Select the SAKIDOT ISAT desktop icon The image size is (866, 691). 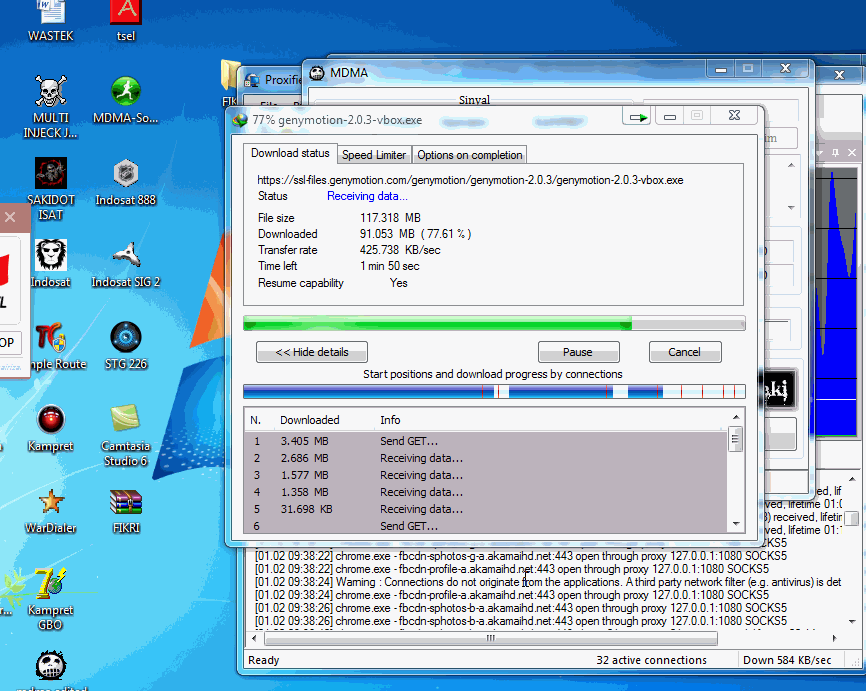pyautogui.click(x=50, y=188)
